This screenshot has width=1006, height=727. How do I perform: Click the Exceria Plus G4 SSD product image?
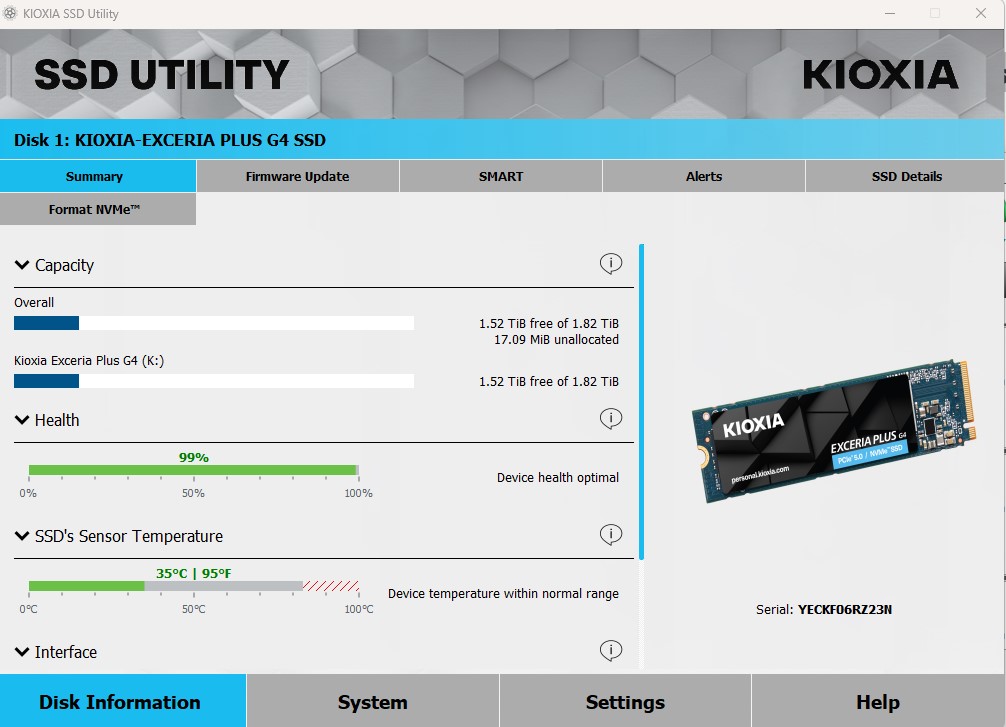tap(832, 432)
